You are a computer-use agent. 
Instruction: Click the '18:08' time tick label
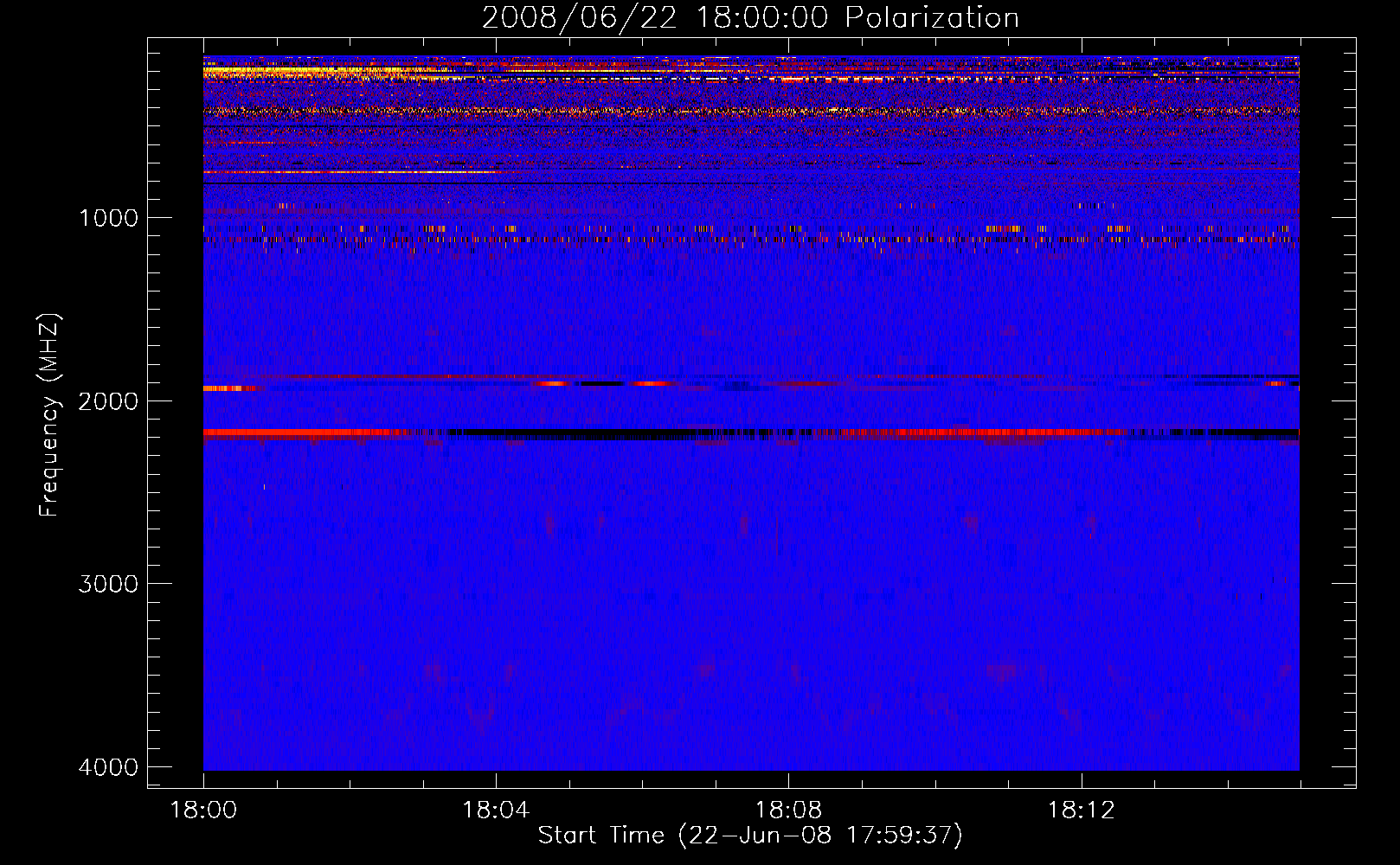[x=788, y=811]
